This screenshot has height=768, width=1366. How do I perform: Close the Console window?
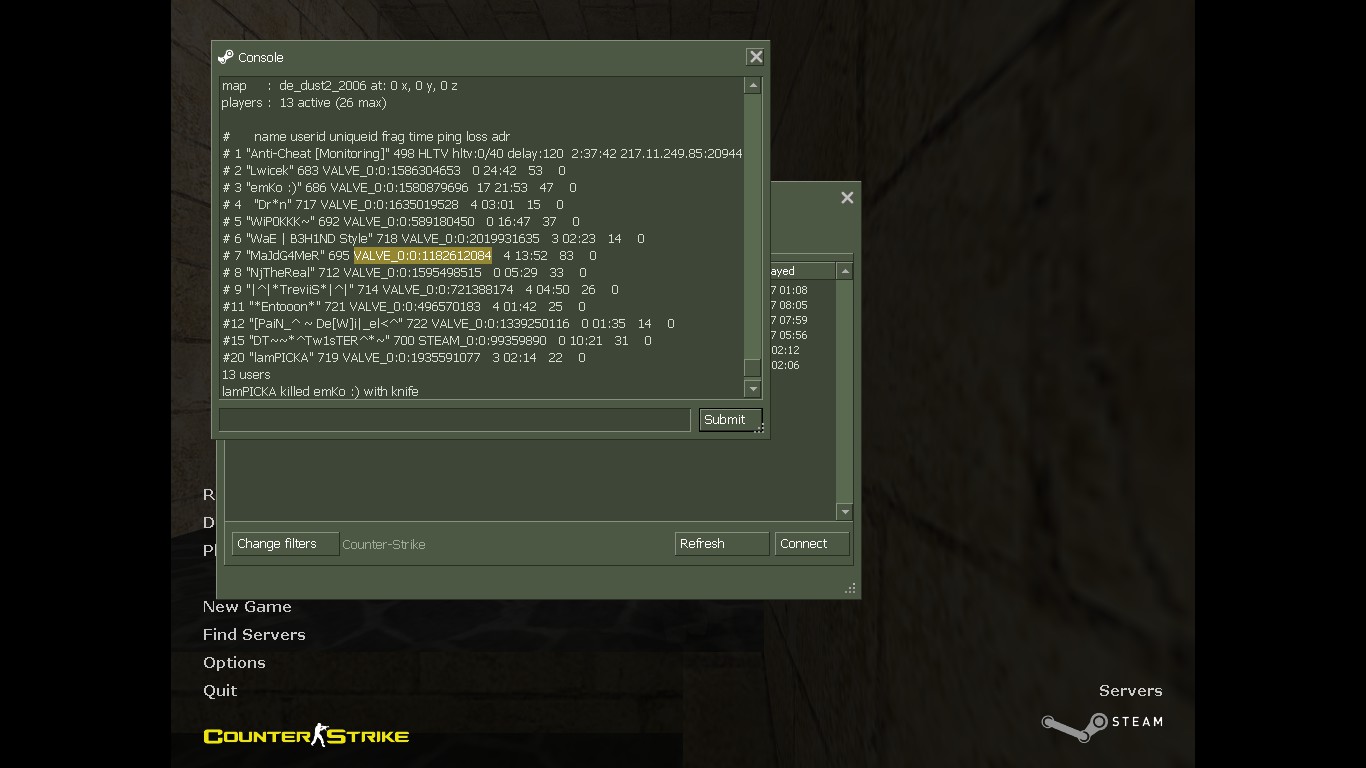pyautogui.click(x=756, y=57)
